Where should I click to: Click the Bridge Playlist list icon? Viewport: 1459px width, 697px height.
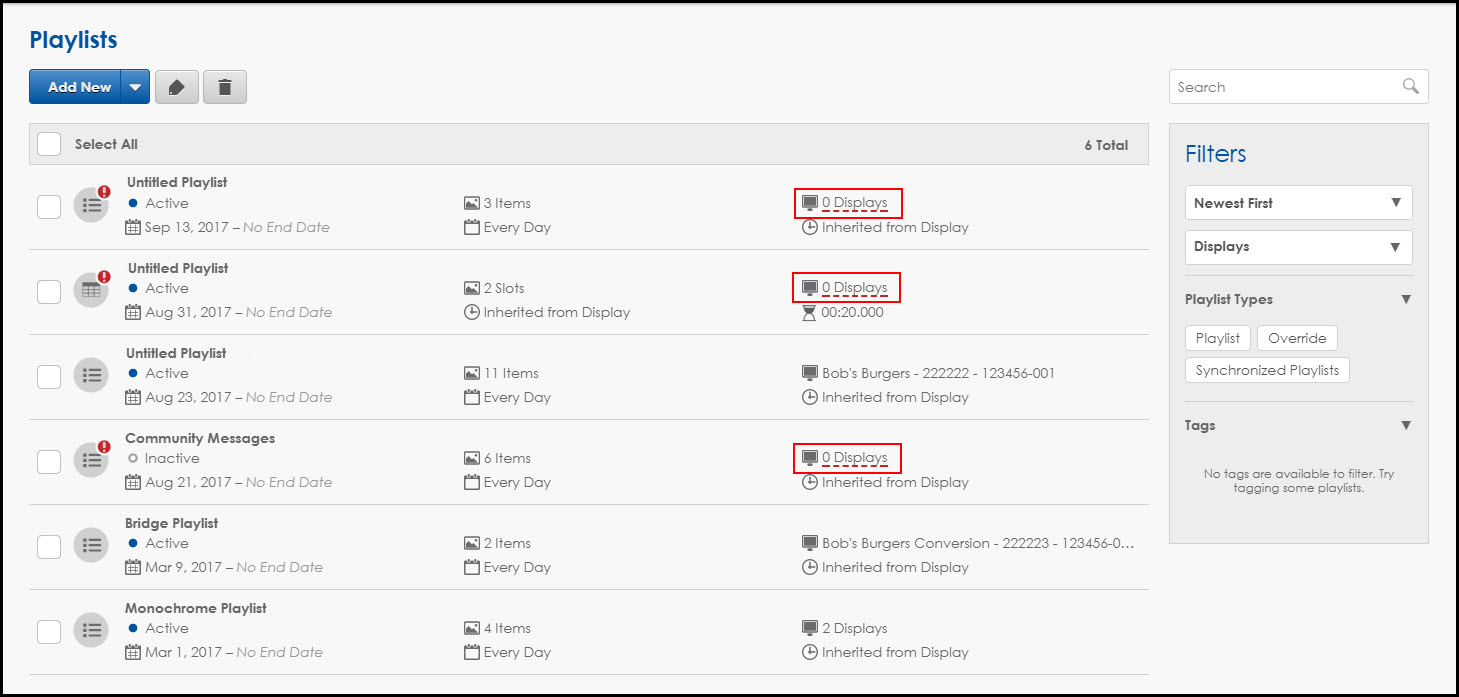[92, 546]
